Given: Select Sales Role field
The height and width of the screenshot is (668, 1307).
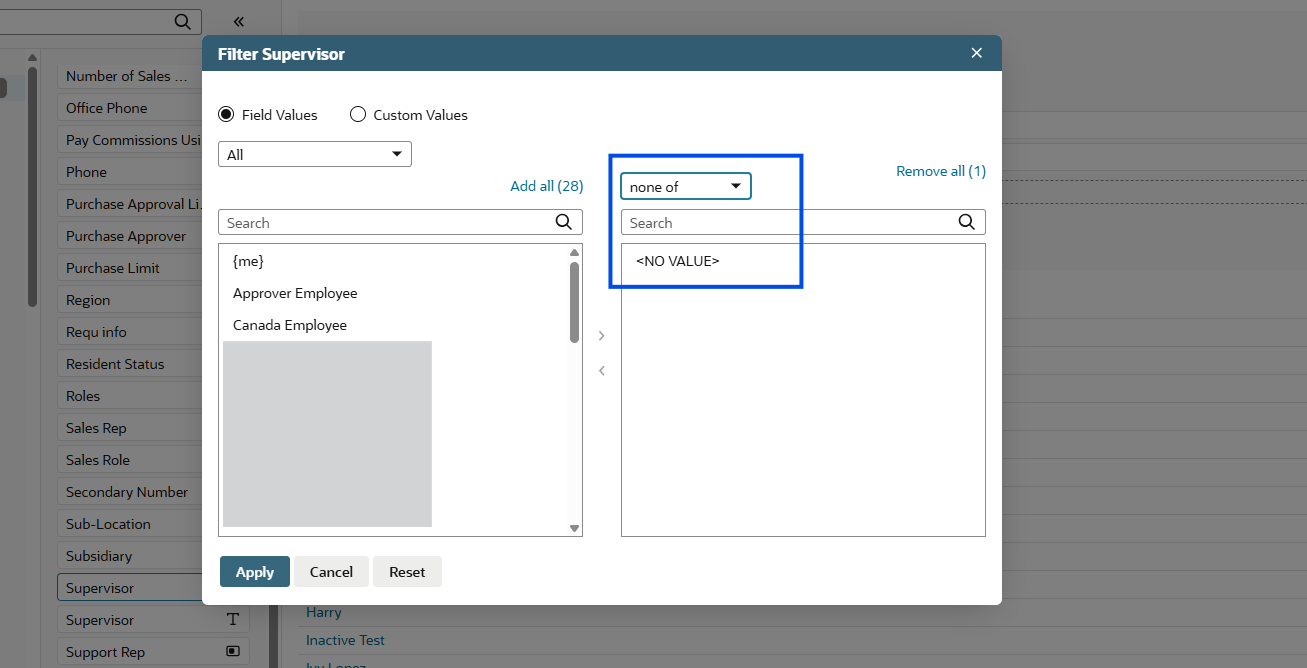Looking at the screenshot, I should 130,460.
